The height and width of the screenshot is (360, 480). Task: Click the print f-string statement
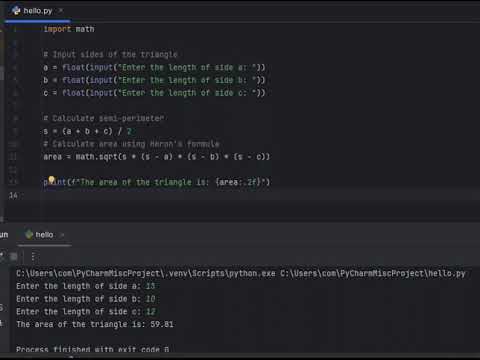[x=157, y=182]
